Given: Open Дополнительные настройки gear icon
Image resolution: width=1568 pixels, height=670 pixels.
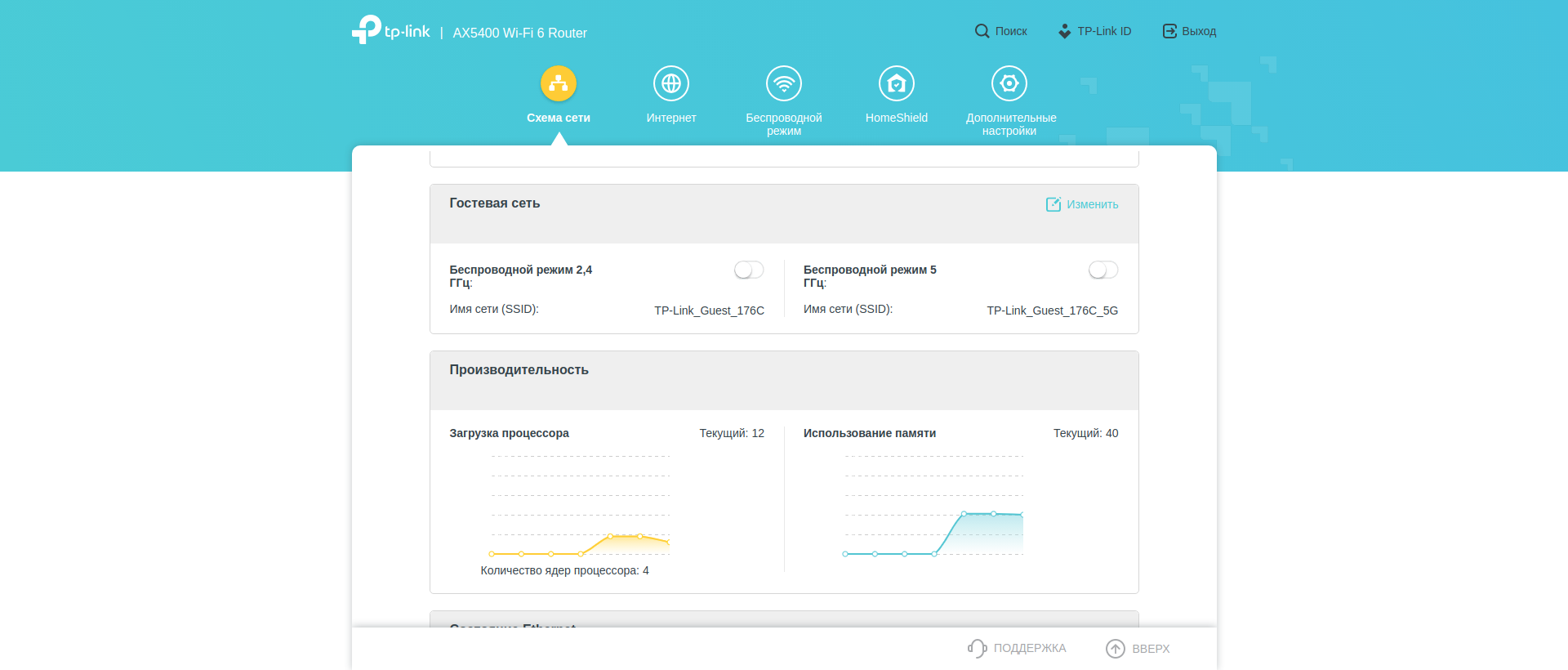Looking at the screenshot, I should click(1009, 83).
